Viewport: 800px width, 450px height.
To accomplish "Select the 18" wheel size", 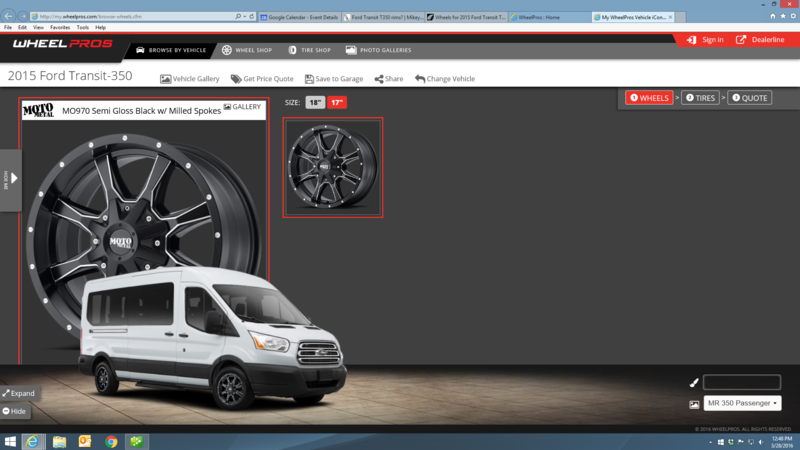I will point(315,103).
